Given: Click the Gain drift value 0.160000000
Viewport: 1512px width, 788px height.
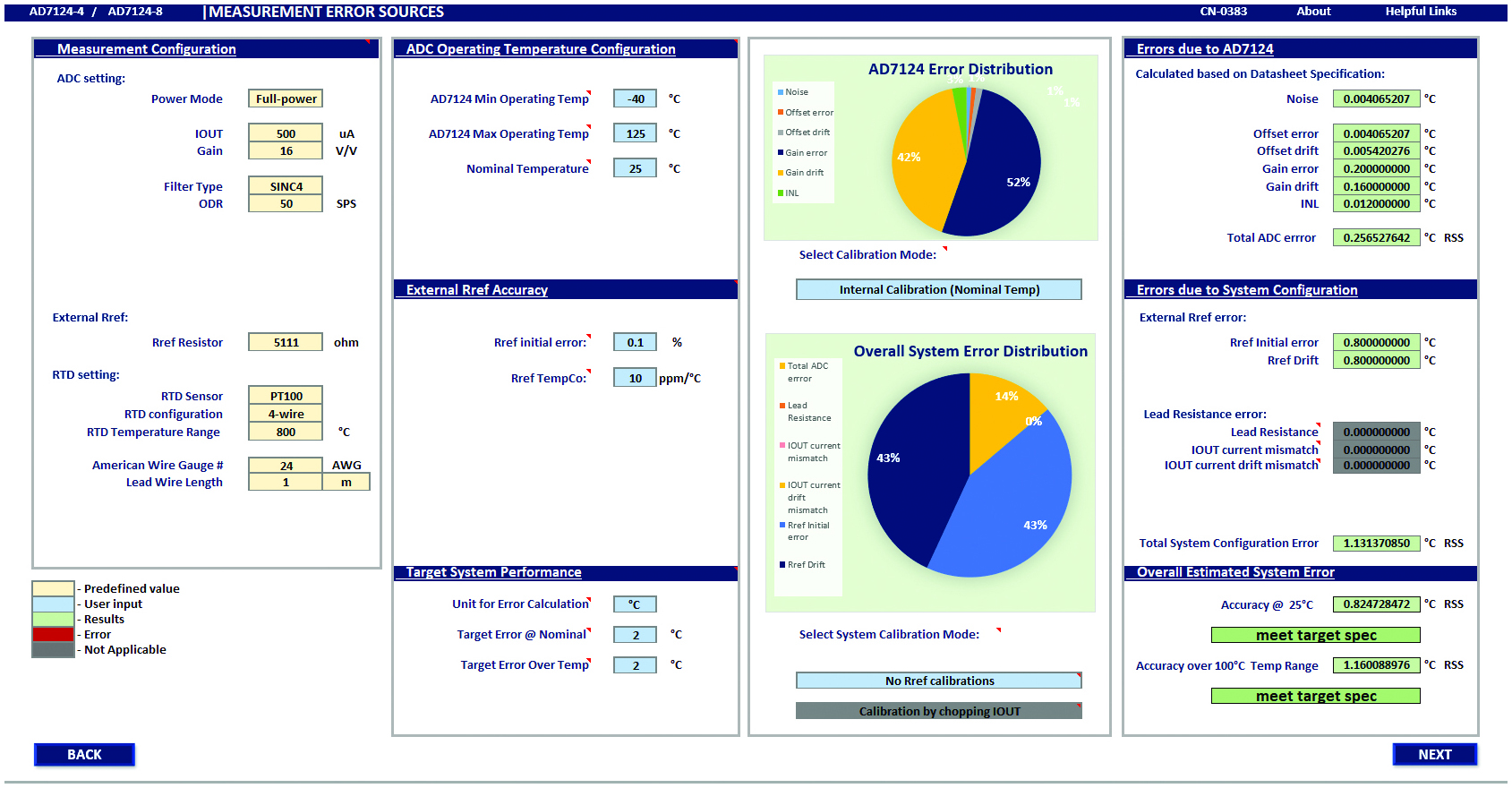Looking at the screenshot, I should [x=1377, y=186].
